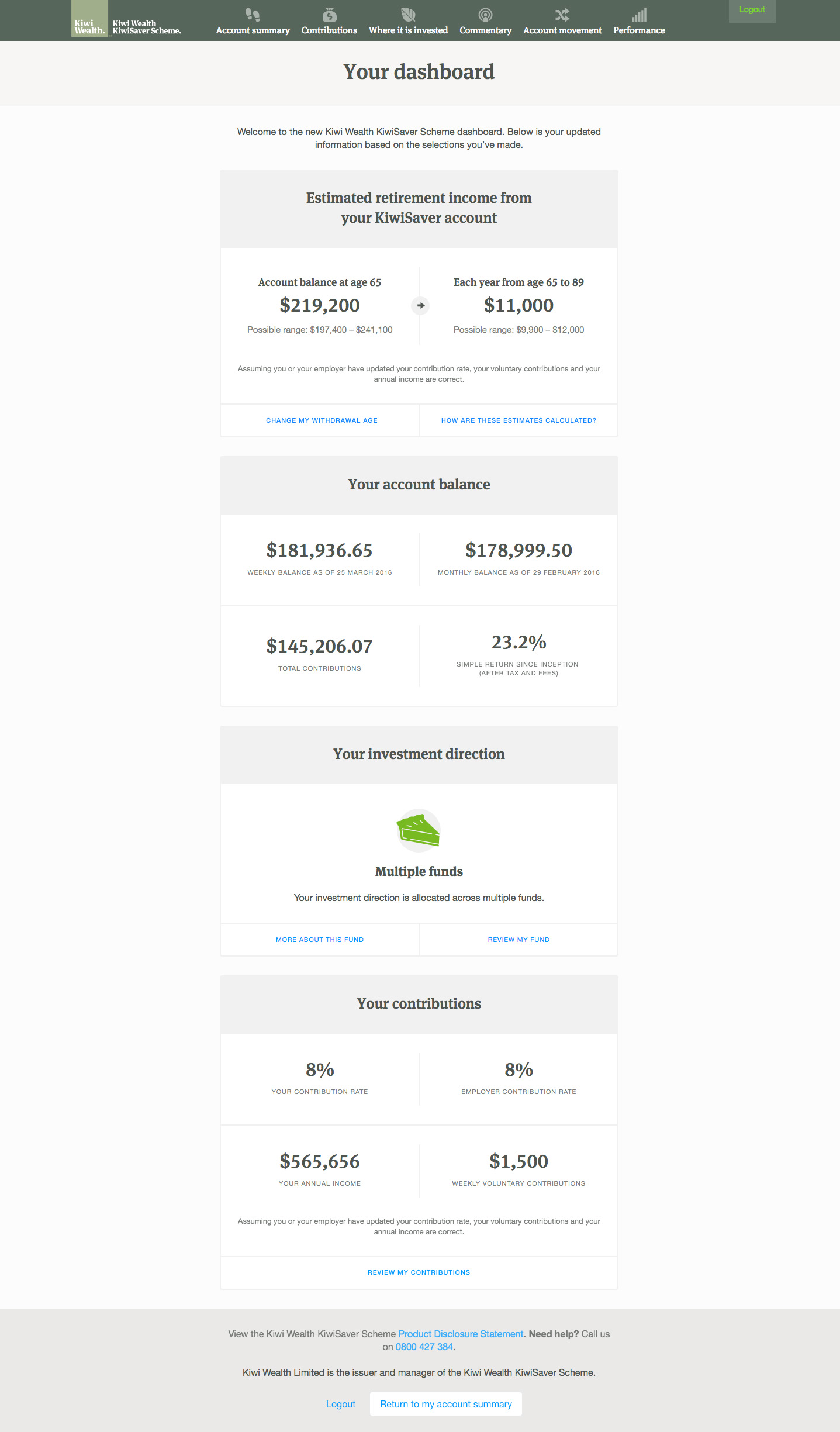This screenshot has height=1432, width=840.
Task: Click the money bag Contributions icon
Action: click(x=329, y=15)
